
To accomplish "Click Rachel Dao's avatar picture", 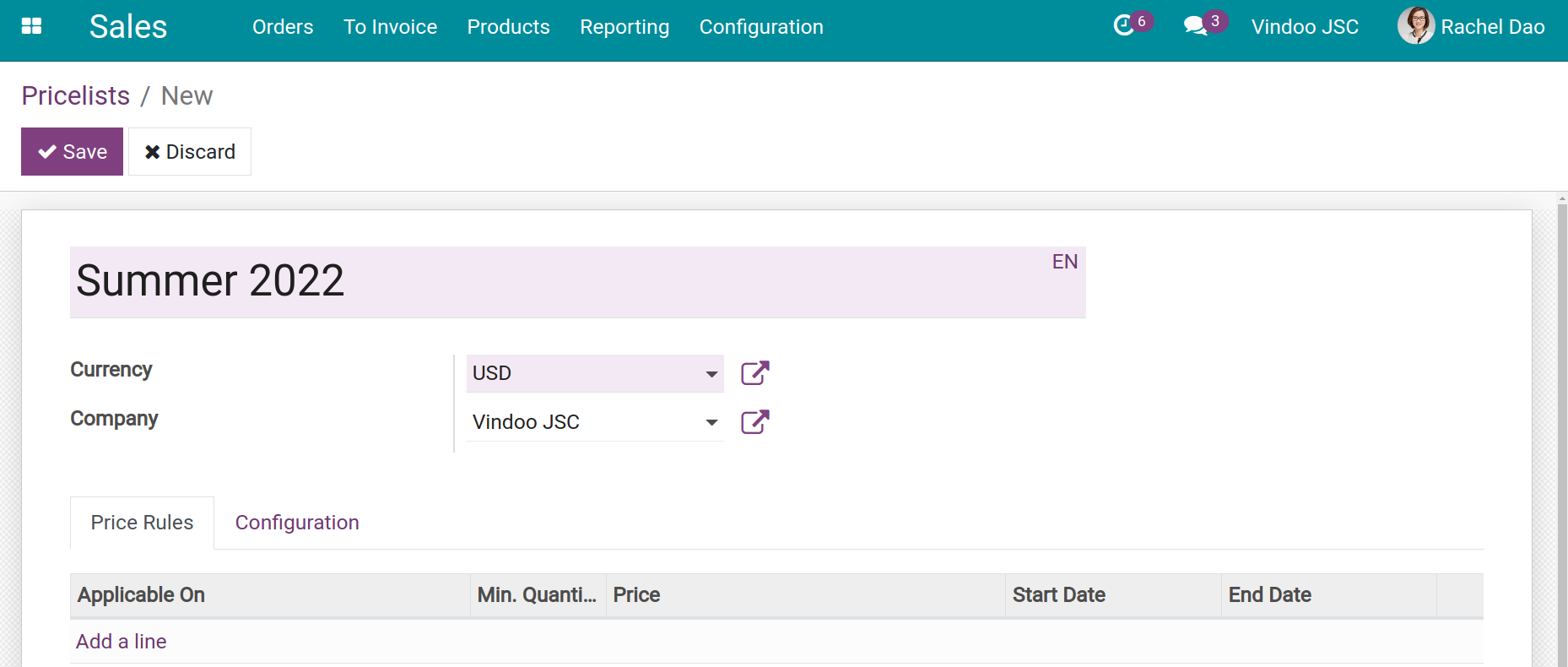I will (1416, 26).
